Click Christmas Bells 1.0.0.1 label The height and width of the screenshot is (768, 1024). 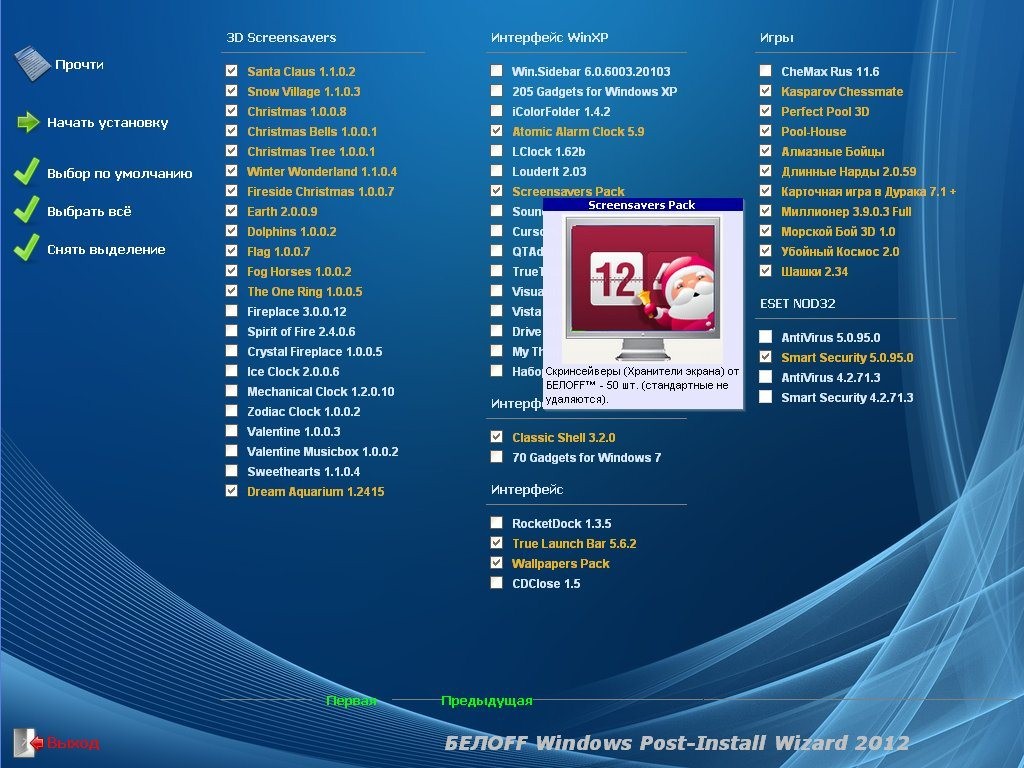[312, 132]
